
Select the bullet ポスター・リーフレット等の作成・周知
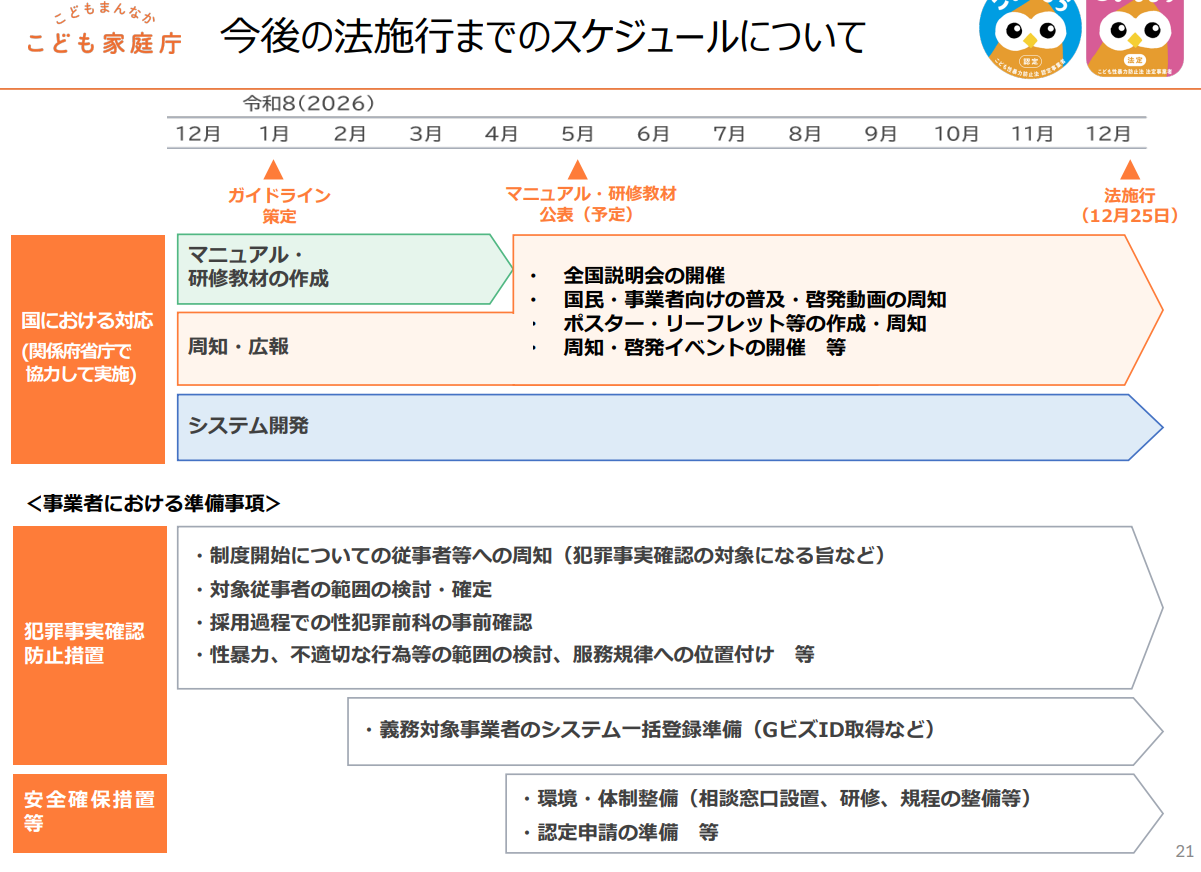point(744,324)
